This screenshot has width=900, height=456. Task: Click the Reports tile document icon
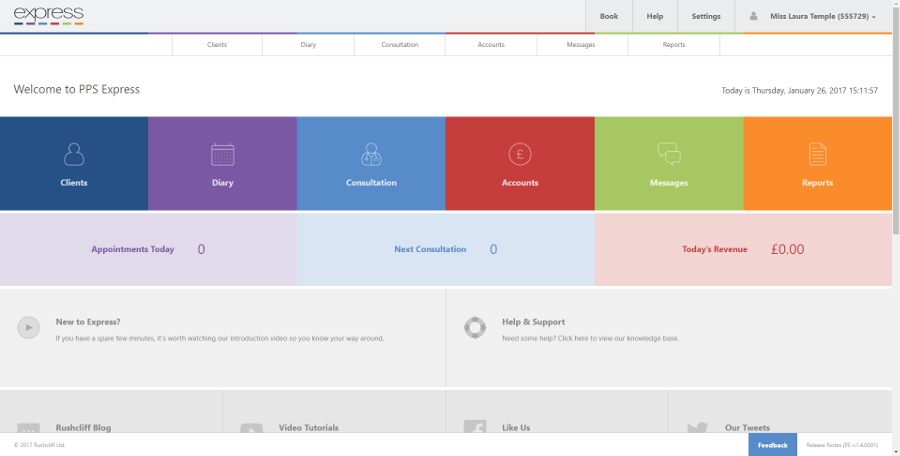(818, 154)
